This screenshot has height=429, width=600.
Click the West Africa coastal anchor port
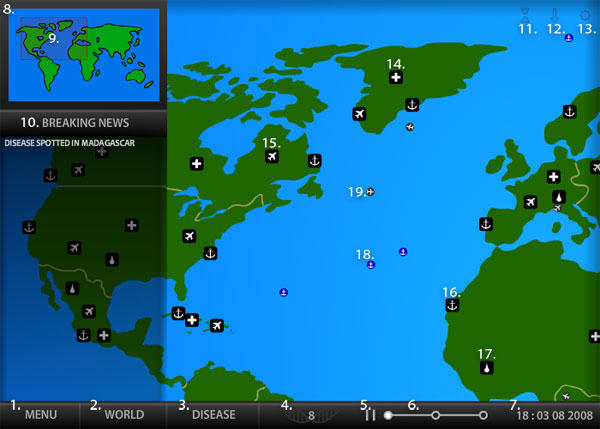tap(451, 305)
